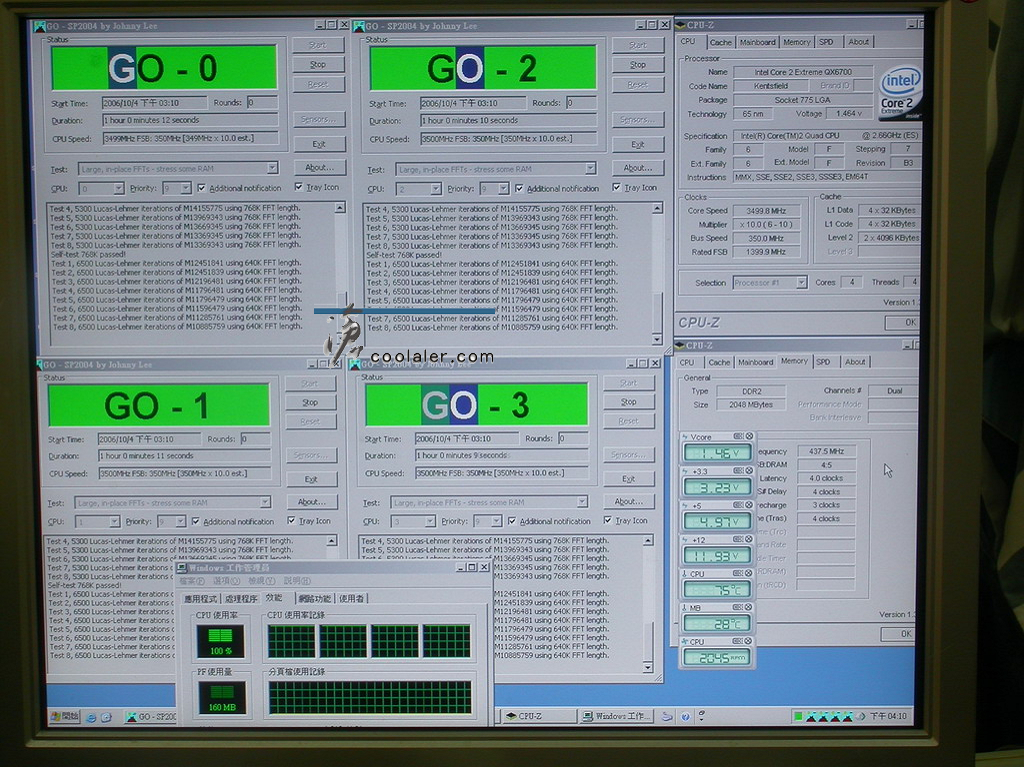Toggle Tray Icon checkbox in GO - 3 window
Screen dimensions: 1024x768
[608, 521]
